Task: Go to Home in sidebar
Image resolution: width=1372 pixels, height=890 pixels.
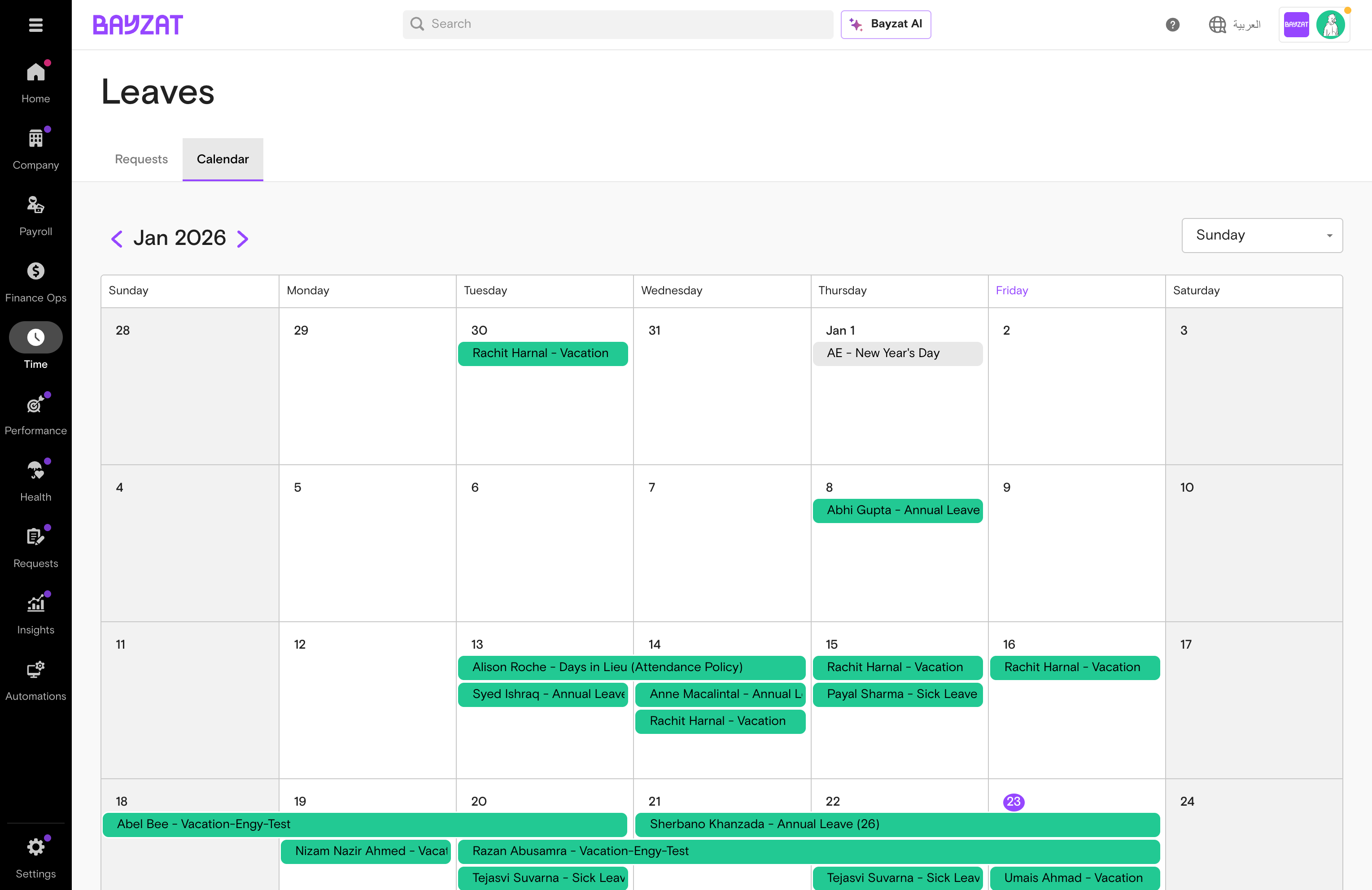Action: pos(36,83)
